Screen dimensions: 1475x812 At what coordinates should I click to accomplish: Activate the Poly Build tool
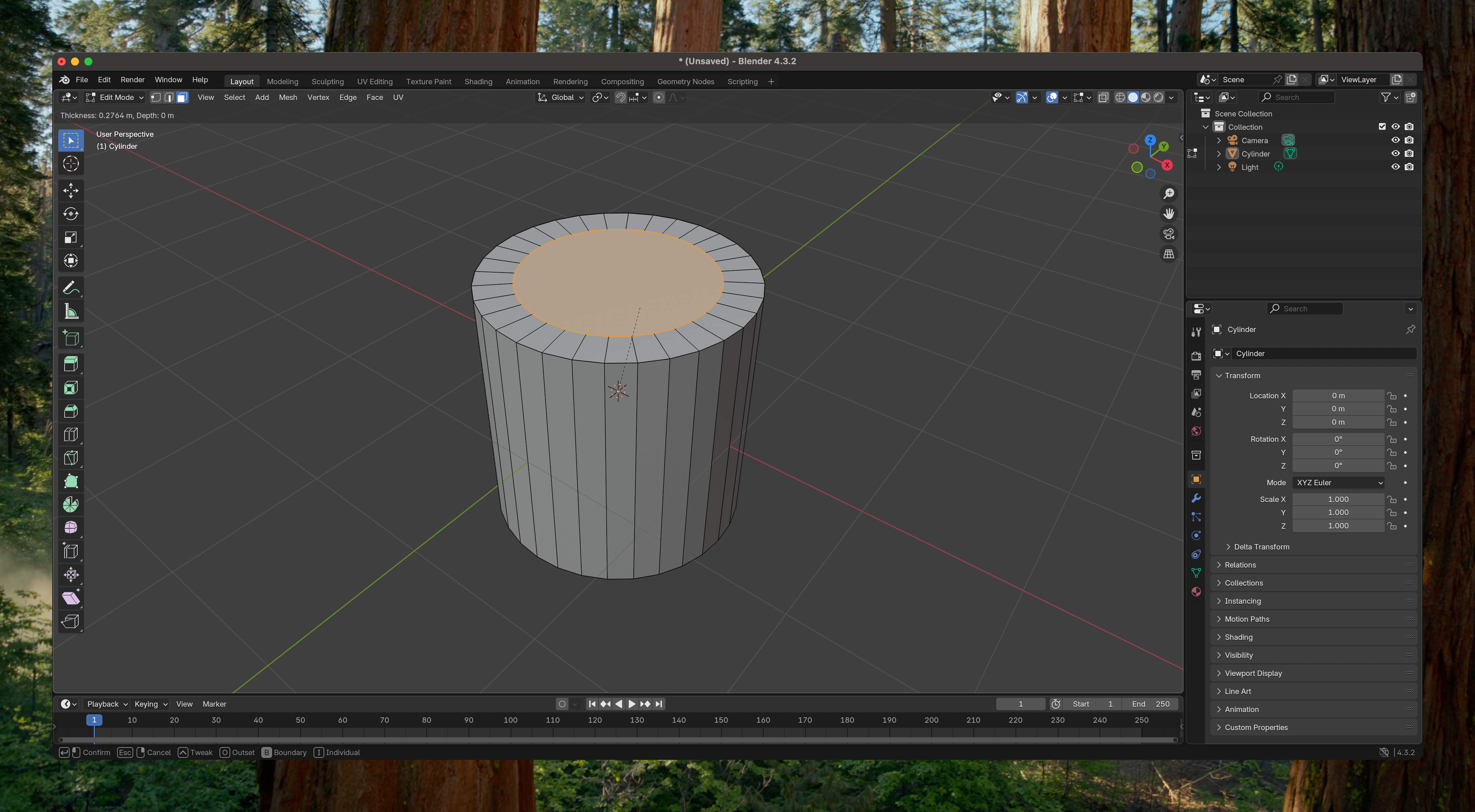(x=70, y=481)
